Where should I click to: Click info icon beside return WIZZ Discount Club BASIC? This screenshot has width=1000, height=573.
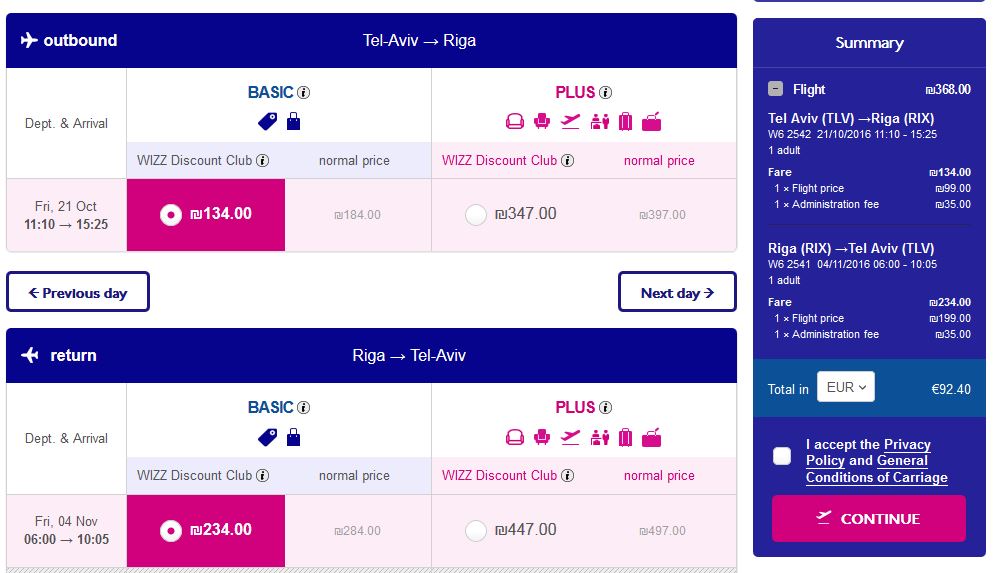click(x=262, y=475)
